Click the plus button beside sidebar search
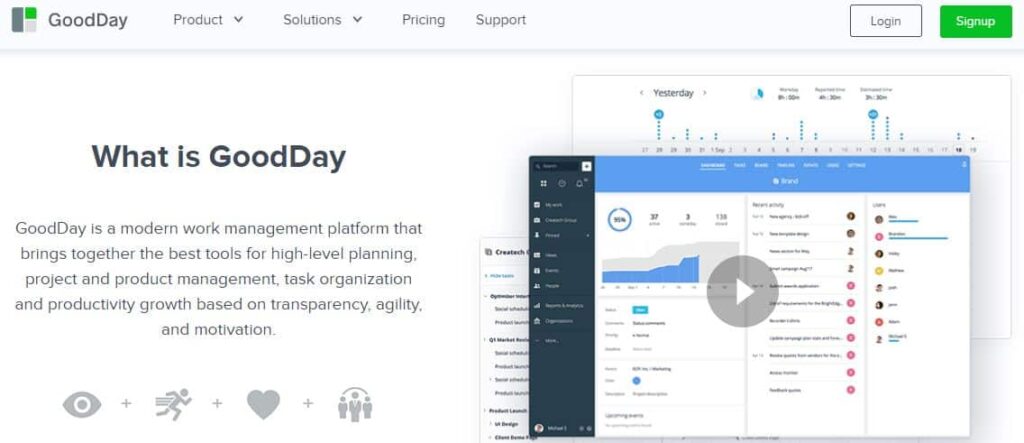 coord(586,166)
